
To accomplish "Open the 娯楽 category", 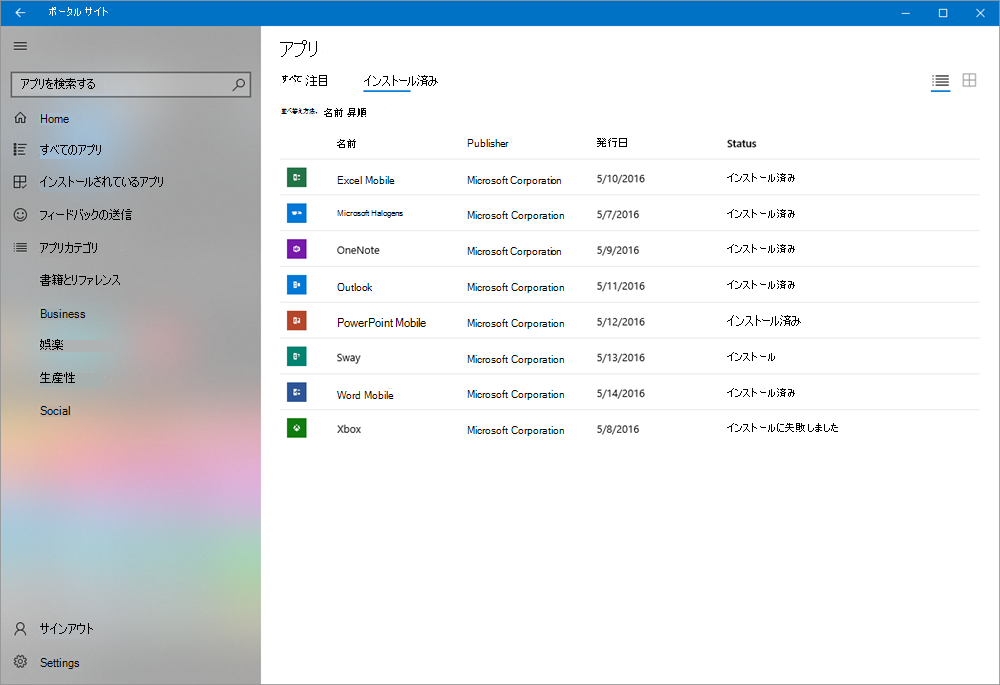I will coord(52,345).
